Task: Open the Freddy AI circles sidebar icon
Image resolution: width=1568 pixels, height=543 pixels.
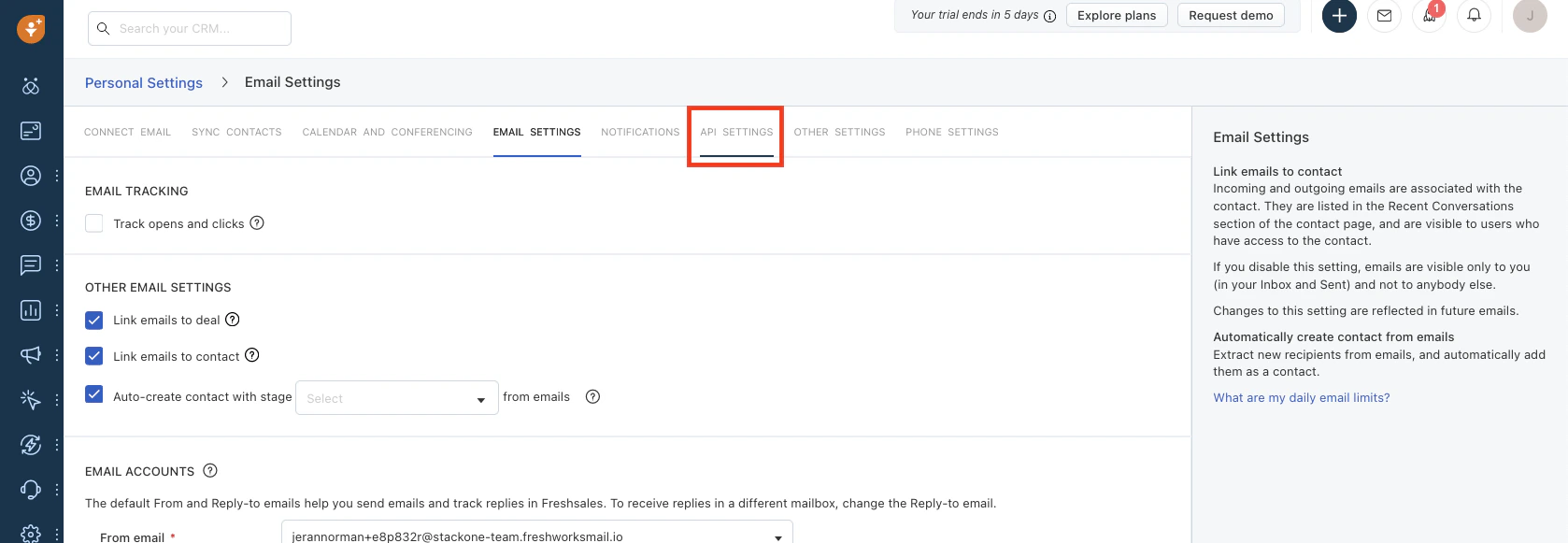Action: pyautogui.click(x=31, y=86)
